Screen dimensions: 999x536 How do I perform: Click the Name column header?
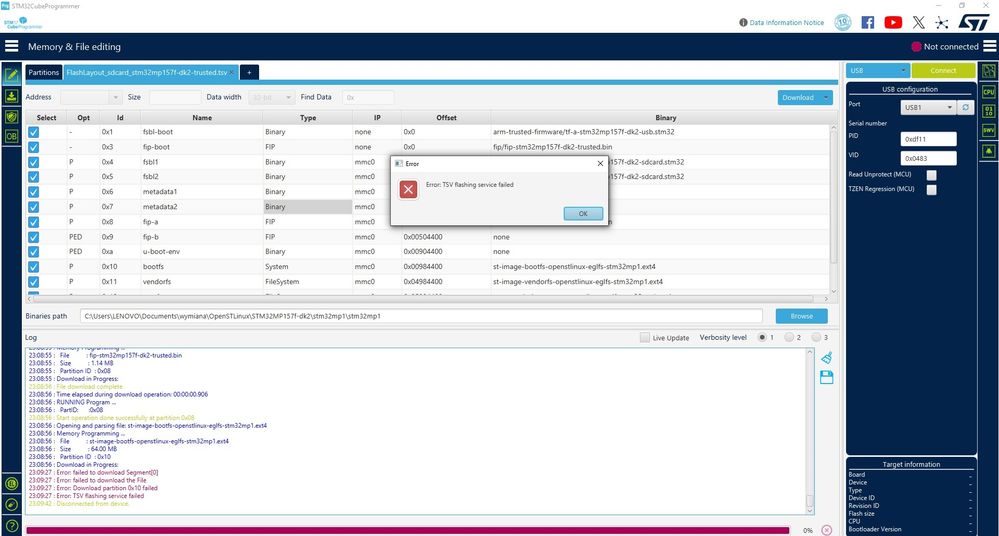201,118
